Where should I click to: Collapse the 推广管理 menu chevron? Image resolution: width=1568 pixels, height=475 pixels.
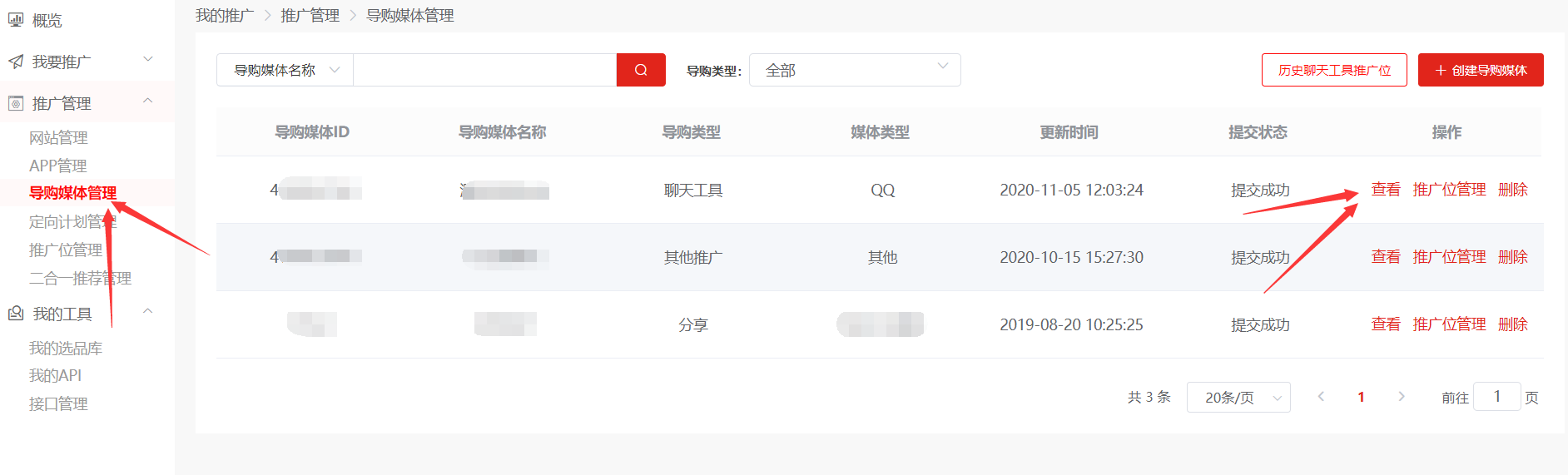point(148,101)
